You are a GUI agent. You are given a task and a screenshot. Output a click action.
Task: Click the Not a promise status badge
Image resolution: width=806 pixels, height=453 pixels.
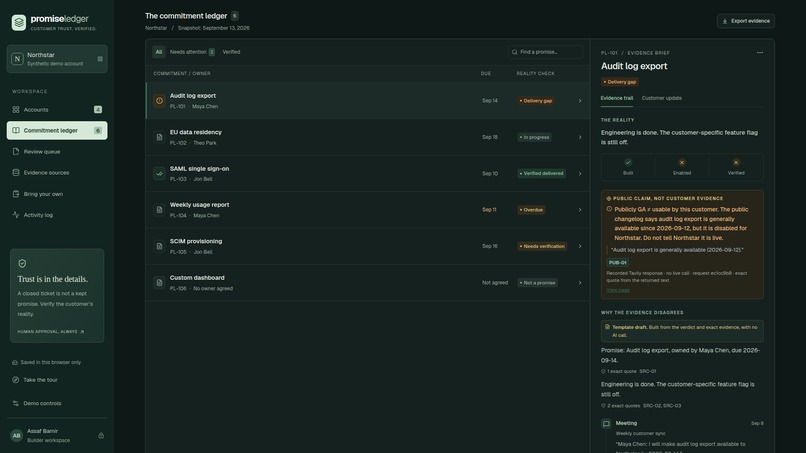[x=537, y=283]
